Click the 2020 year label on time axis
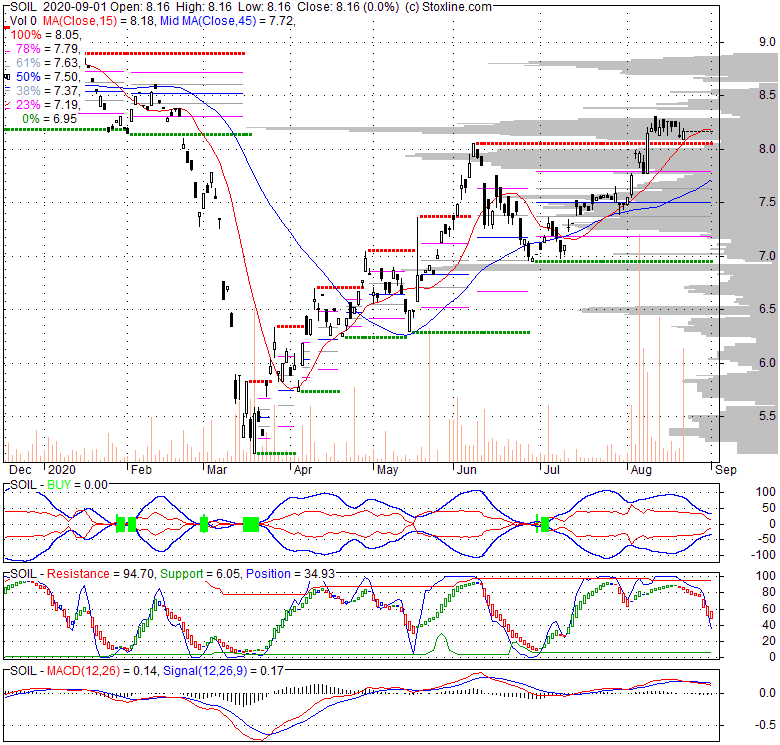 (62, 470)
